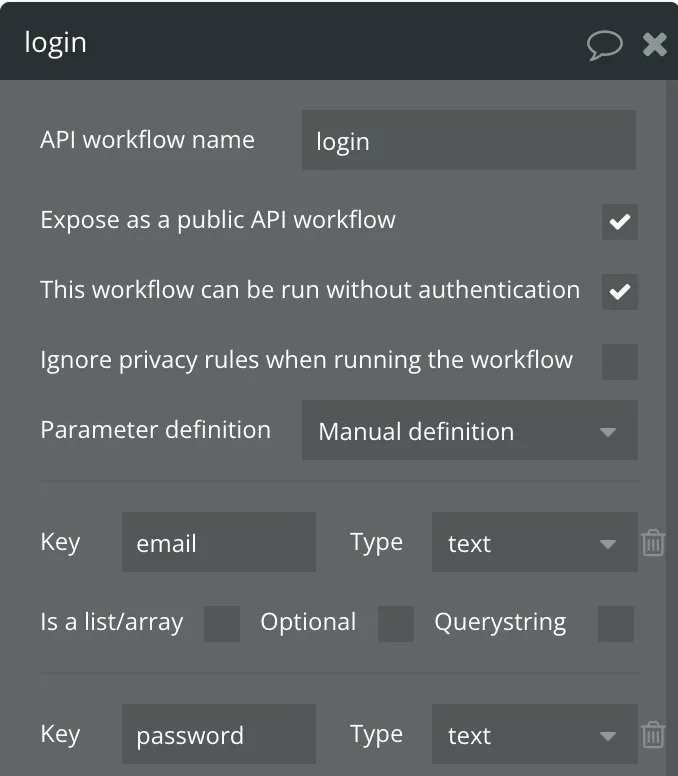Click 'Expose as a public API workflow' text
This screenshot has height=776, width=678.
pyautogui.click(x=218, y=220)
